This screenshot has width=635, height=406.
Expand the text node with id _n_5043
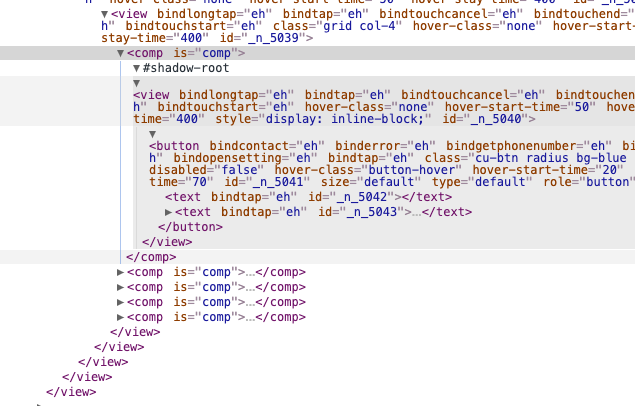pos(168,212)
